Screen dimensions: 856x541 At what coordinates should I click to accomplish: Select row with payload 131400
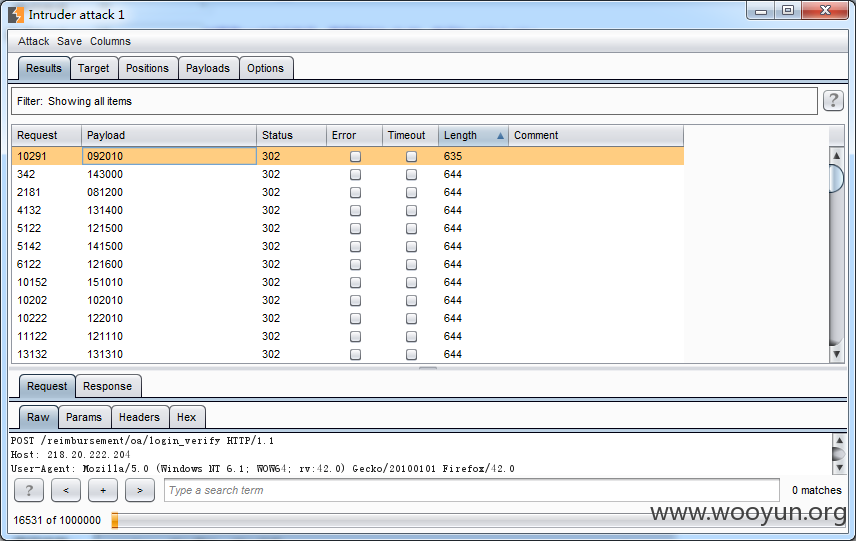click(348, 211)
